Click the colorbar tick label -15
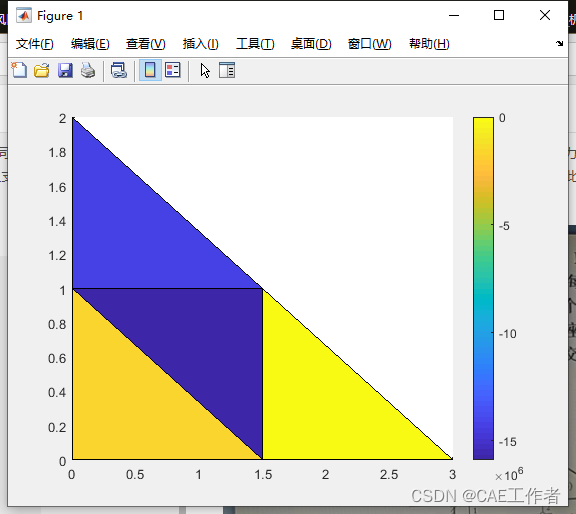 (x=508, y=442)
